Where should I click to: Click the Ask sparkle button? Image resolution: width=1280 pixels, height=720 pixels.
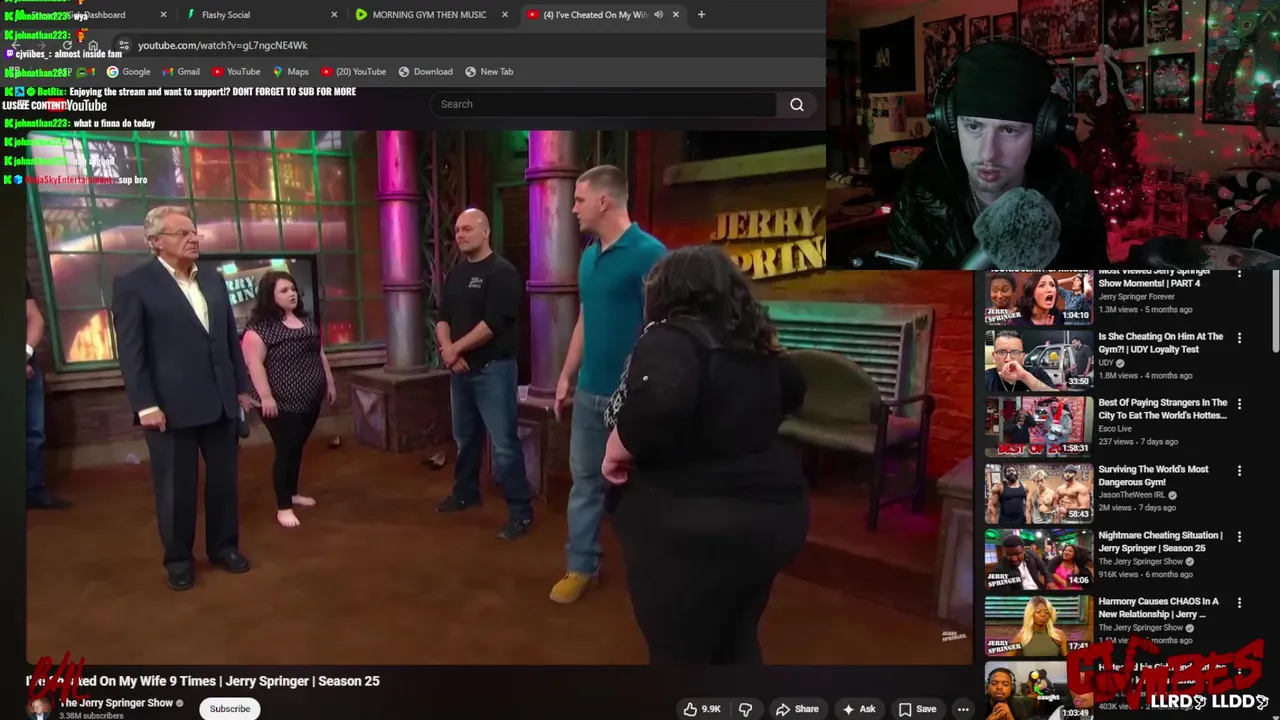pyautogui.click(x=859, y=709)
